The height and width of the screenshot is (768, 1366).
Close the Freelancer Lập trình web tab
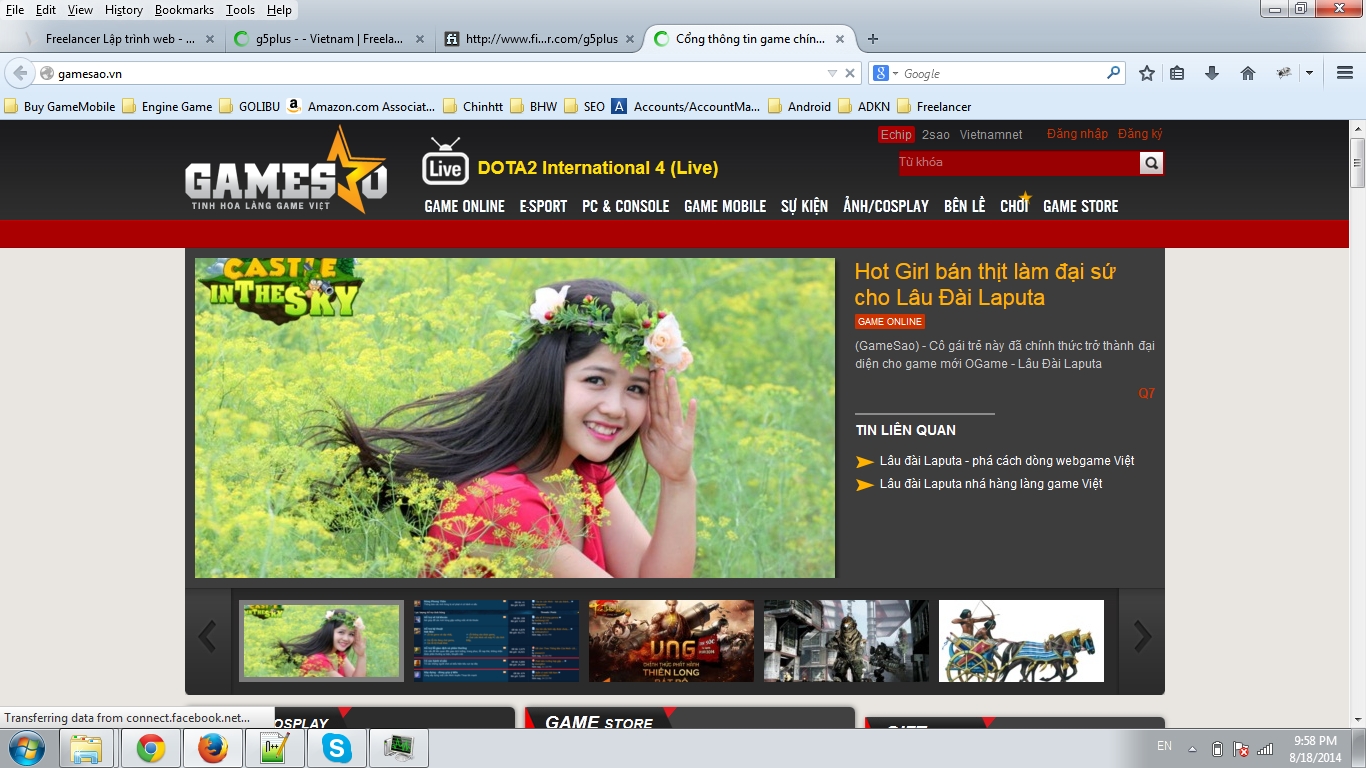click(x=210, y=39)
